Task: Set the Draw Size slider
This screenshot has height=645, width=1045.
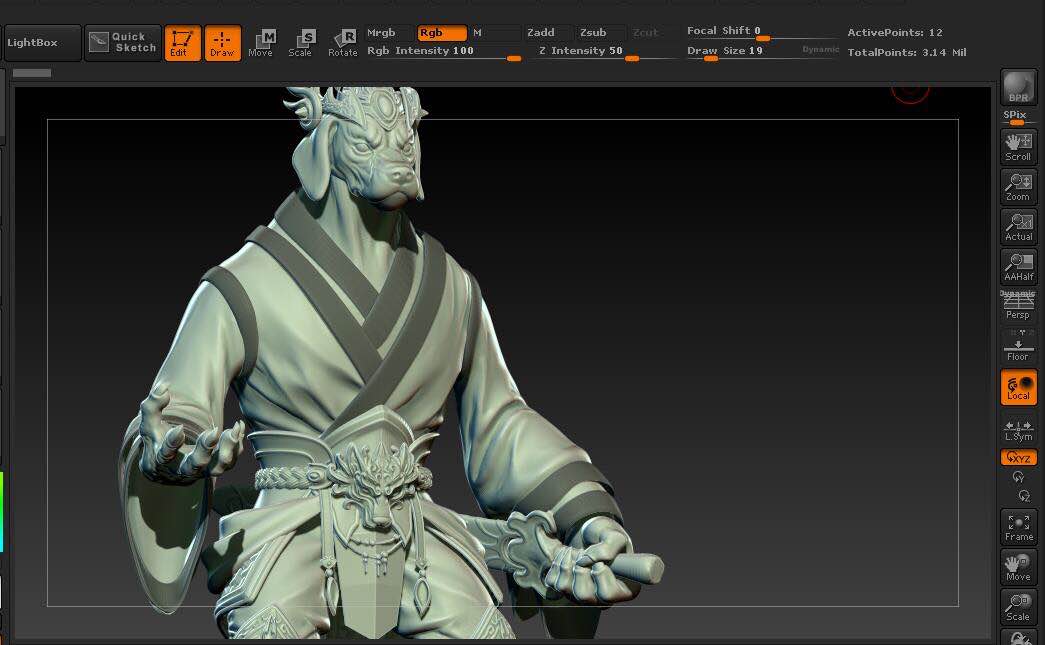Action: pyautogui.click(x=742, y=51)
